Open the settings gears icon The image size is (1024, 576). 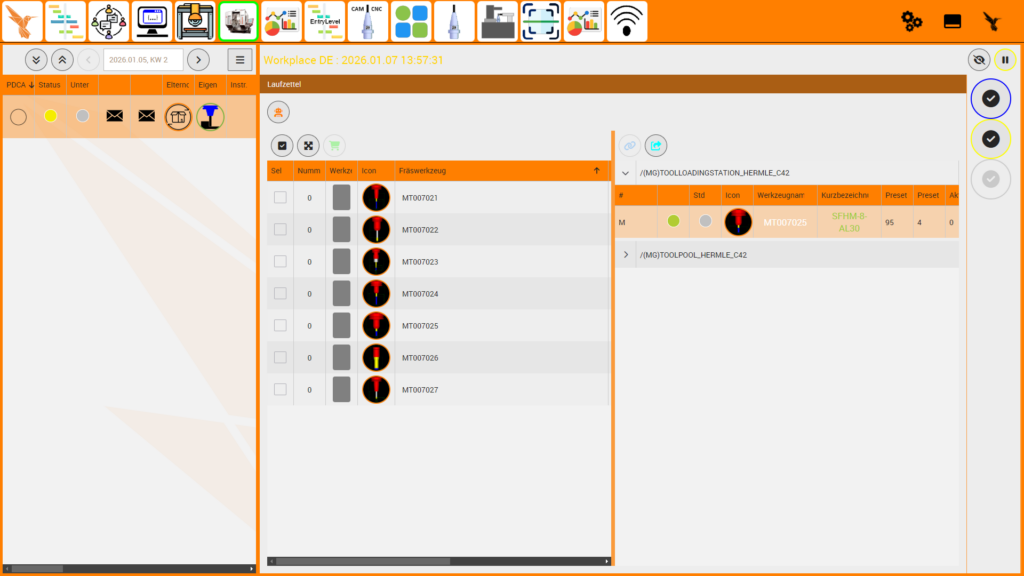[x=911, y=21]
